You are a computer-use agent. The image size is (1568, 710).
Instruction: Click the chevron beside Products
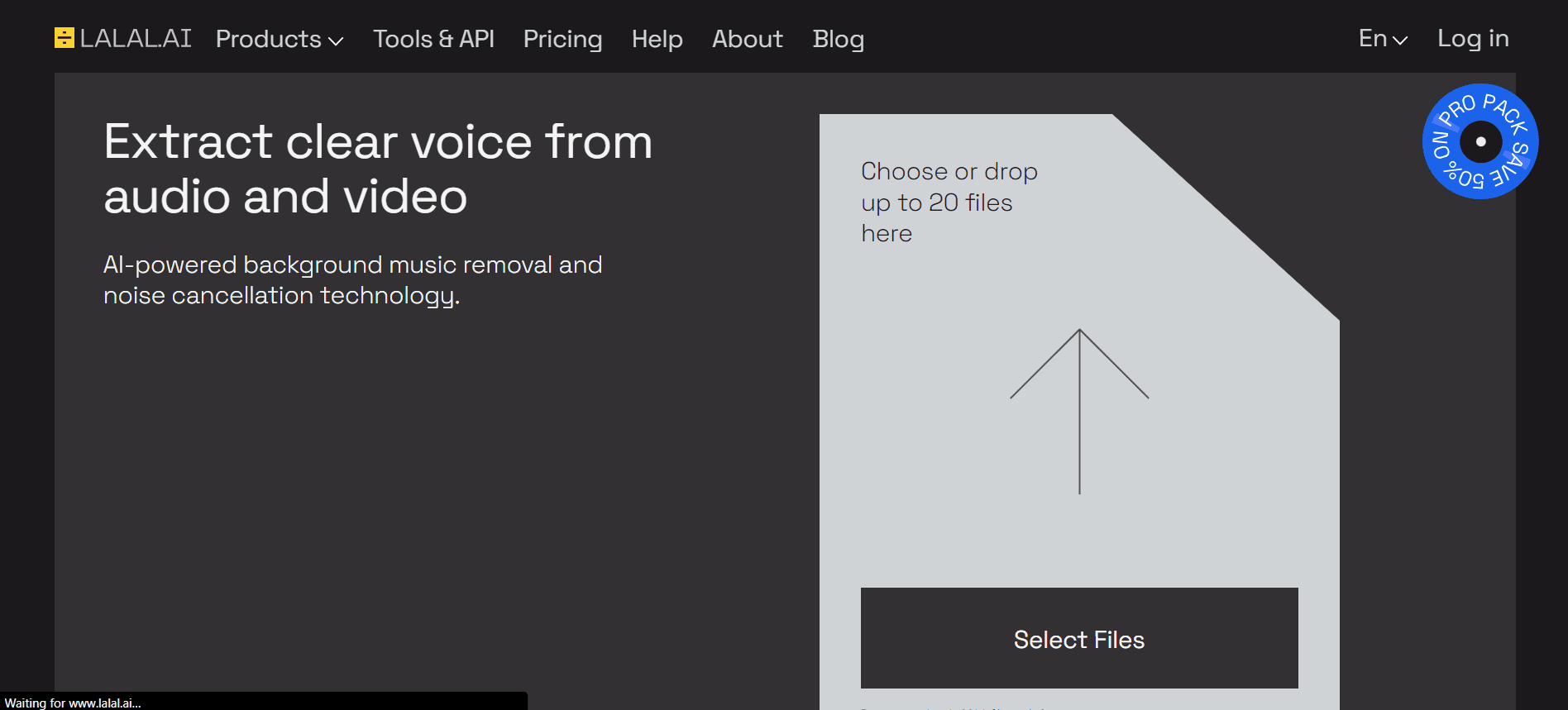click(x=336, y=41)
